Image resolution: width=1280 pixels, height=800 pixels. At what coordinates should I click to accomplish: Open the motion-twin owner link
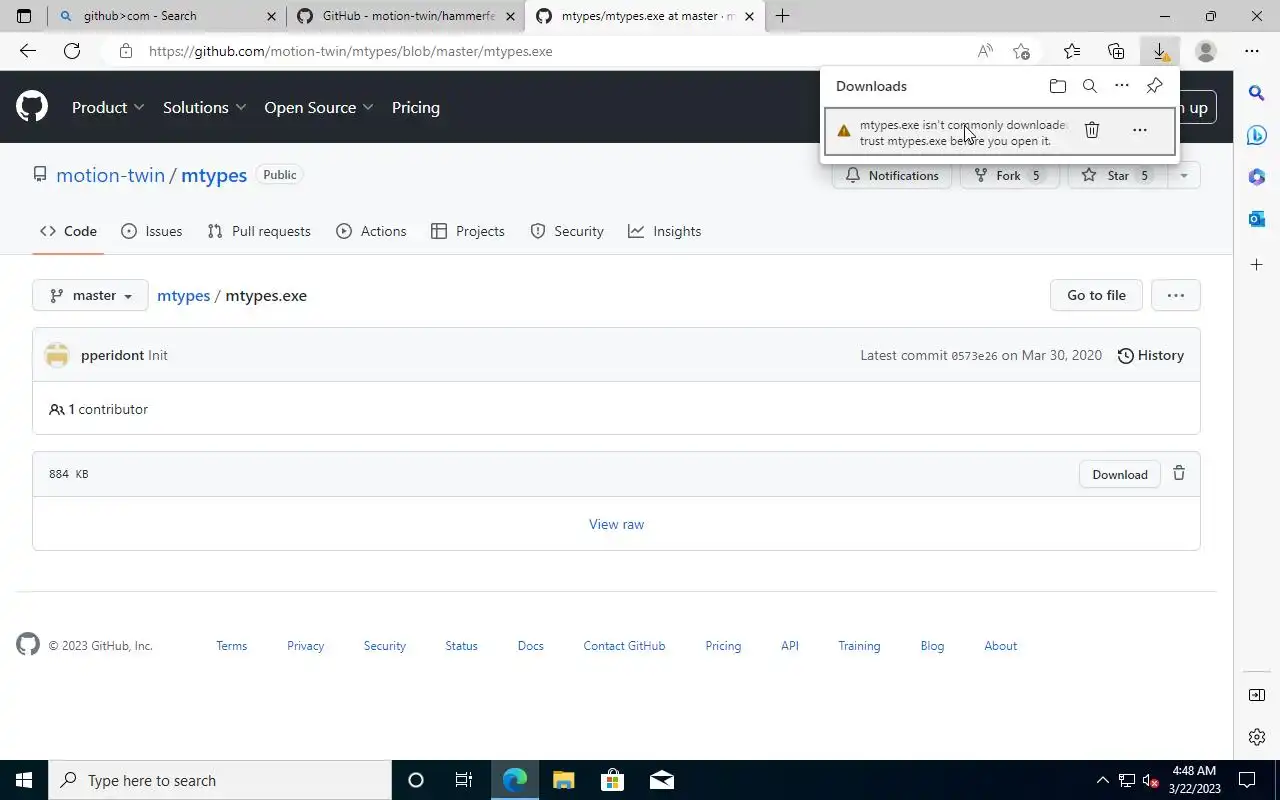110,175
